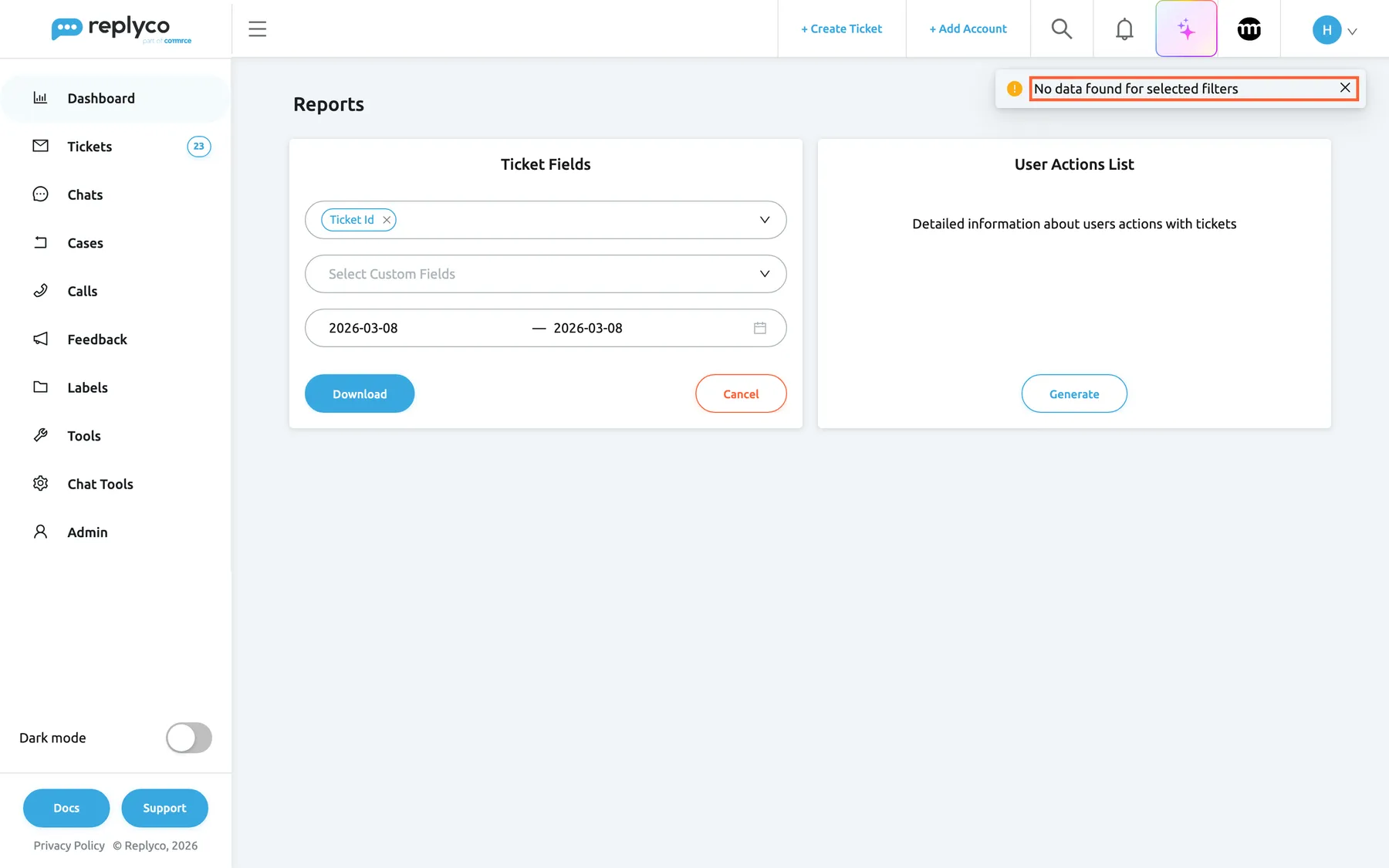Click the end date 2026-03-08 field

coord(588,328)
